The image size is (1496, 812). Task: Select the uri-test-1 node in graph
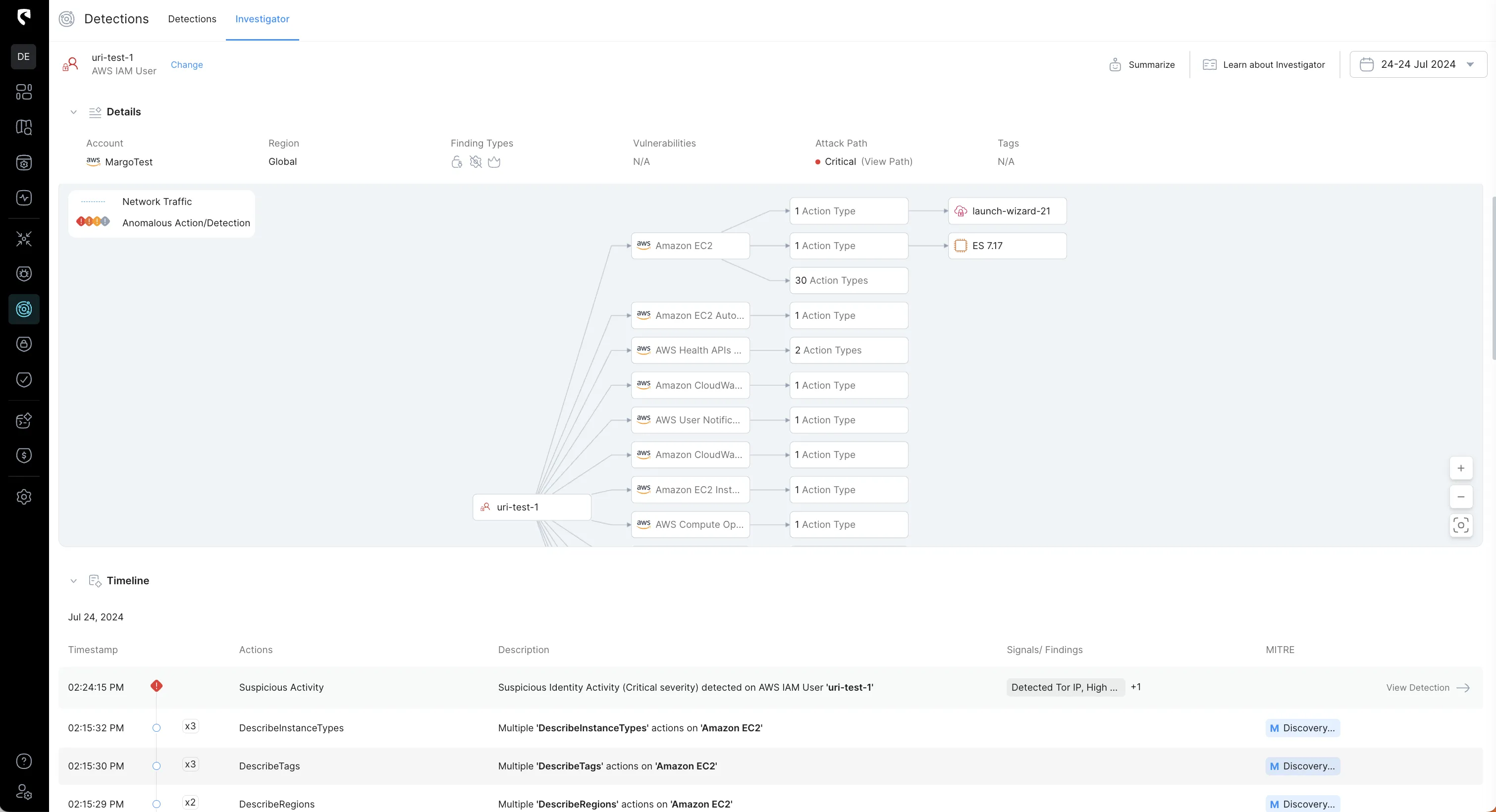(x=532, y=507)
